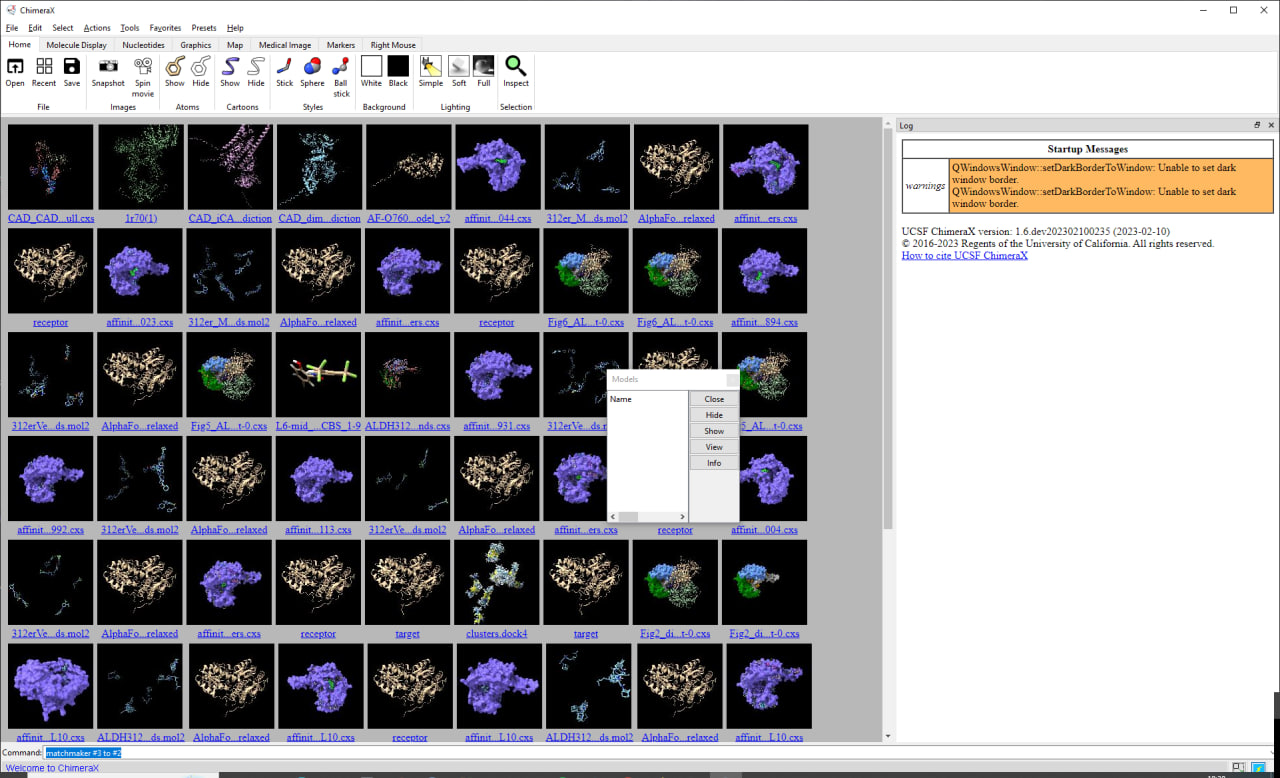This screenshot has height=778, width=1280.
Task: Show atoms using the Atoms Show icon
Action: pos(175,68)
